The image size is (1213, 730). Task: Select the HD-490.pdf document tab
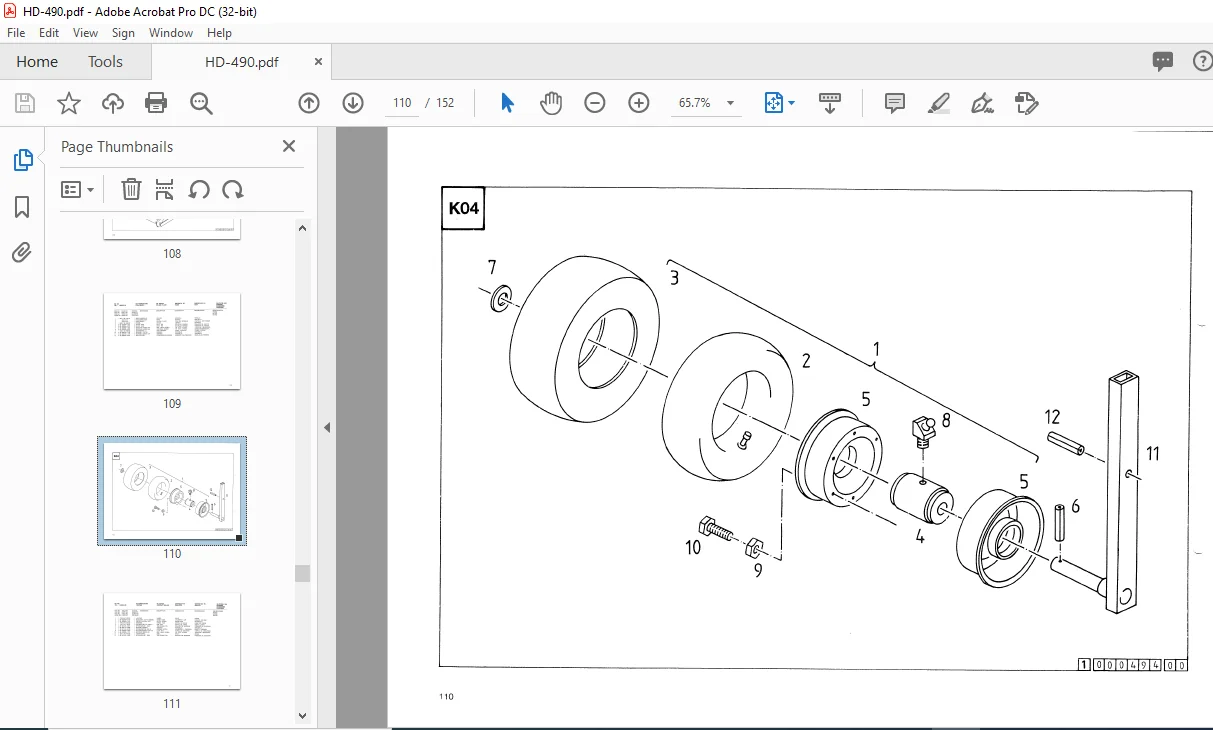241,62
